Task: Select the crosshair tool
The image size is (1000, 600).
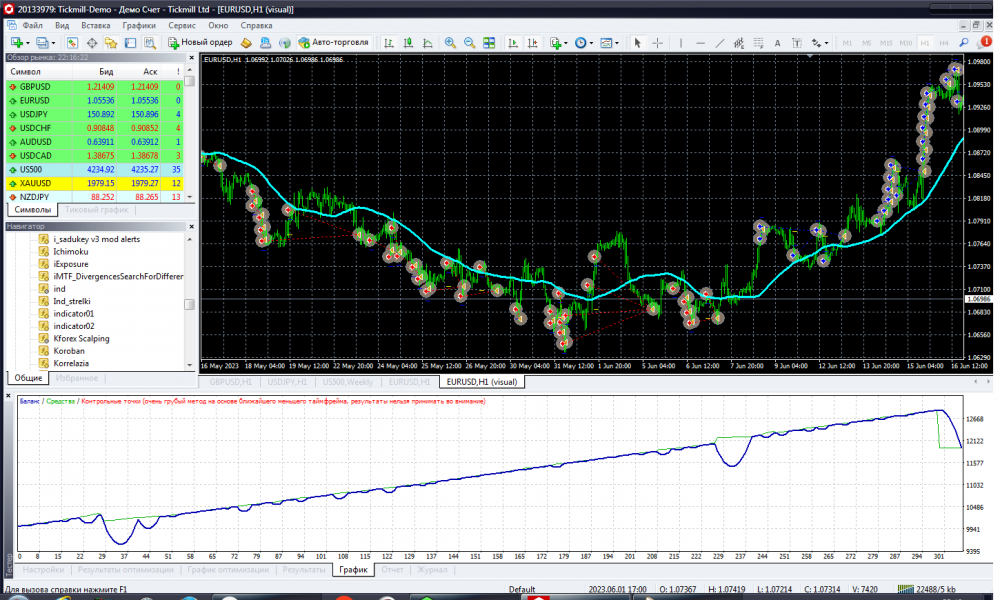Action: [x=657, y=43]
